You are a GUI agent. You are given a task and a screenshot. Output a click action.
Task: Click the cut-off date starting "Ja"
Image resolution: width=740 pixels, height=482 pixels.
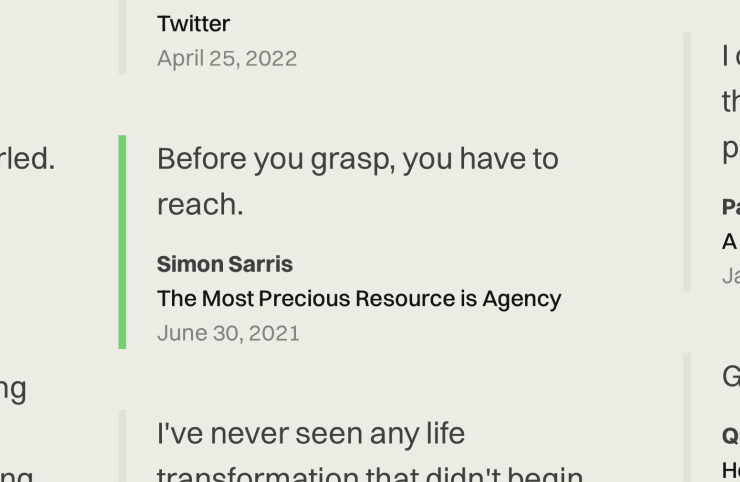pyautogui.click(x=731, y=276)
